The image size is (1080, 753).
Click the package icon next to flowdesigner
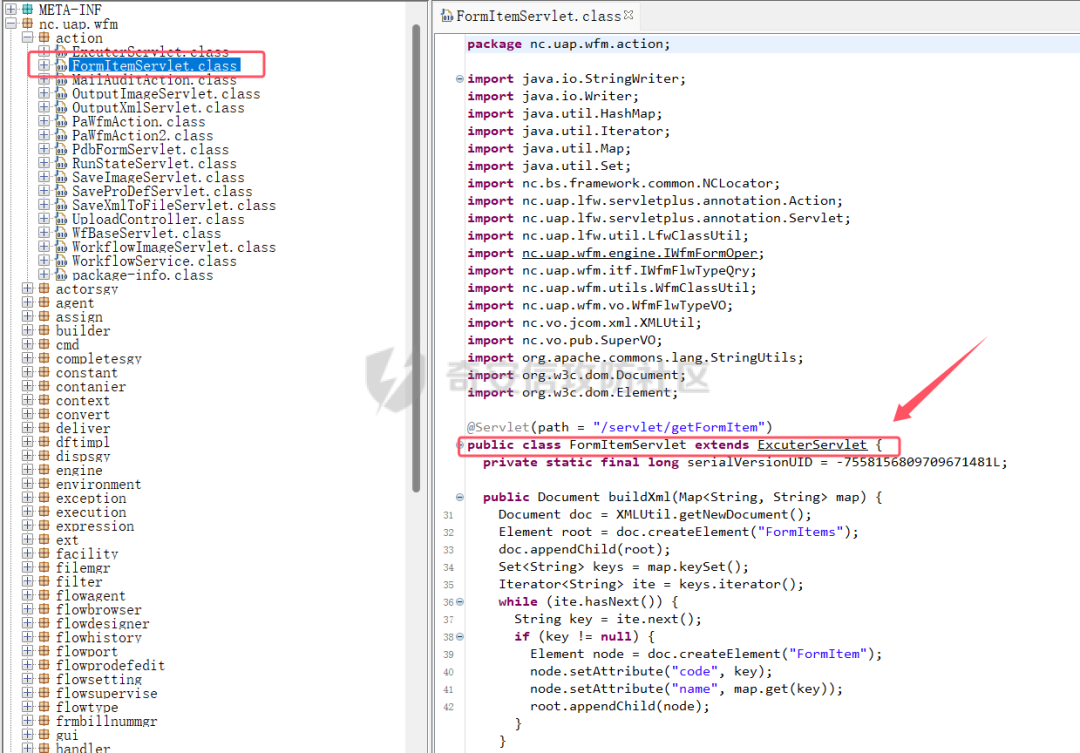click(x=44, y=623)
